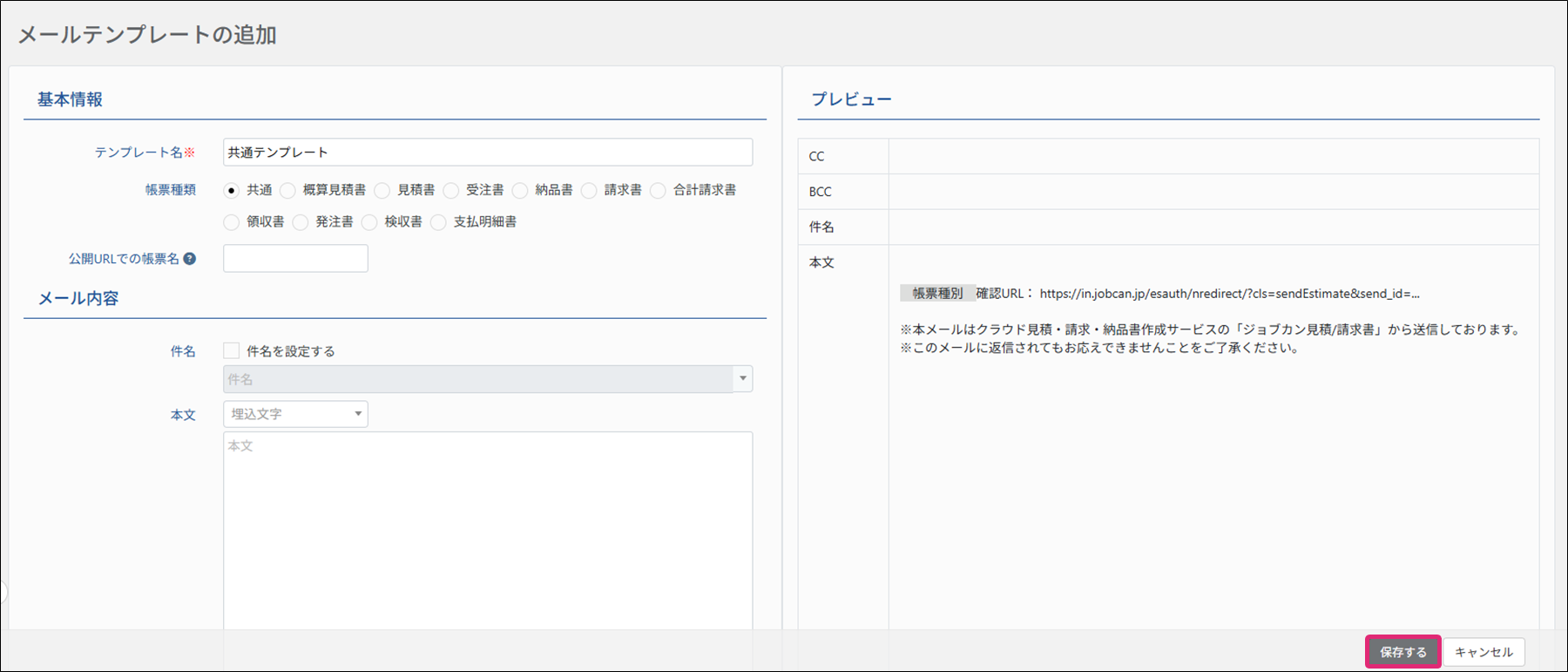Select the 領収書 radio button
The width and height of the screenshot is (1568, 672).
click(x=232, y=222)
